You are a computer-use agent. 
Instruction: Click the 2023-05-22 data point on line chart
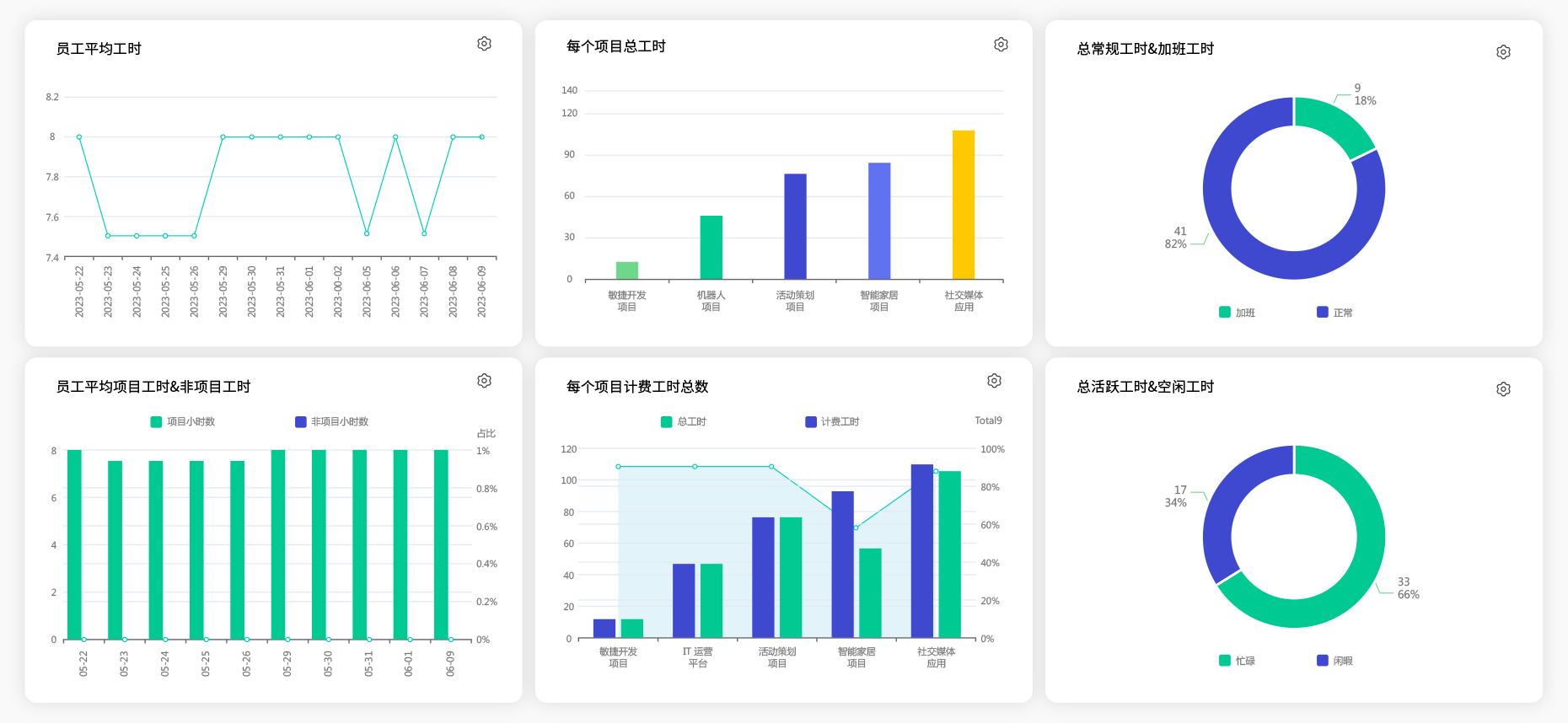coord(79,137)
